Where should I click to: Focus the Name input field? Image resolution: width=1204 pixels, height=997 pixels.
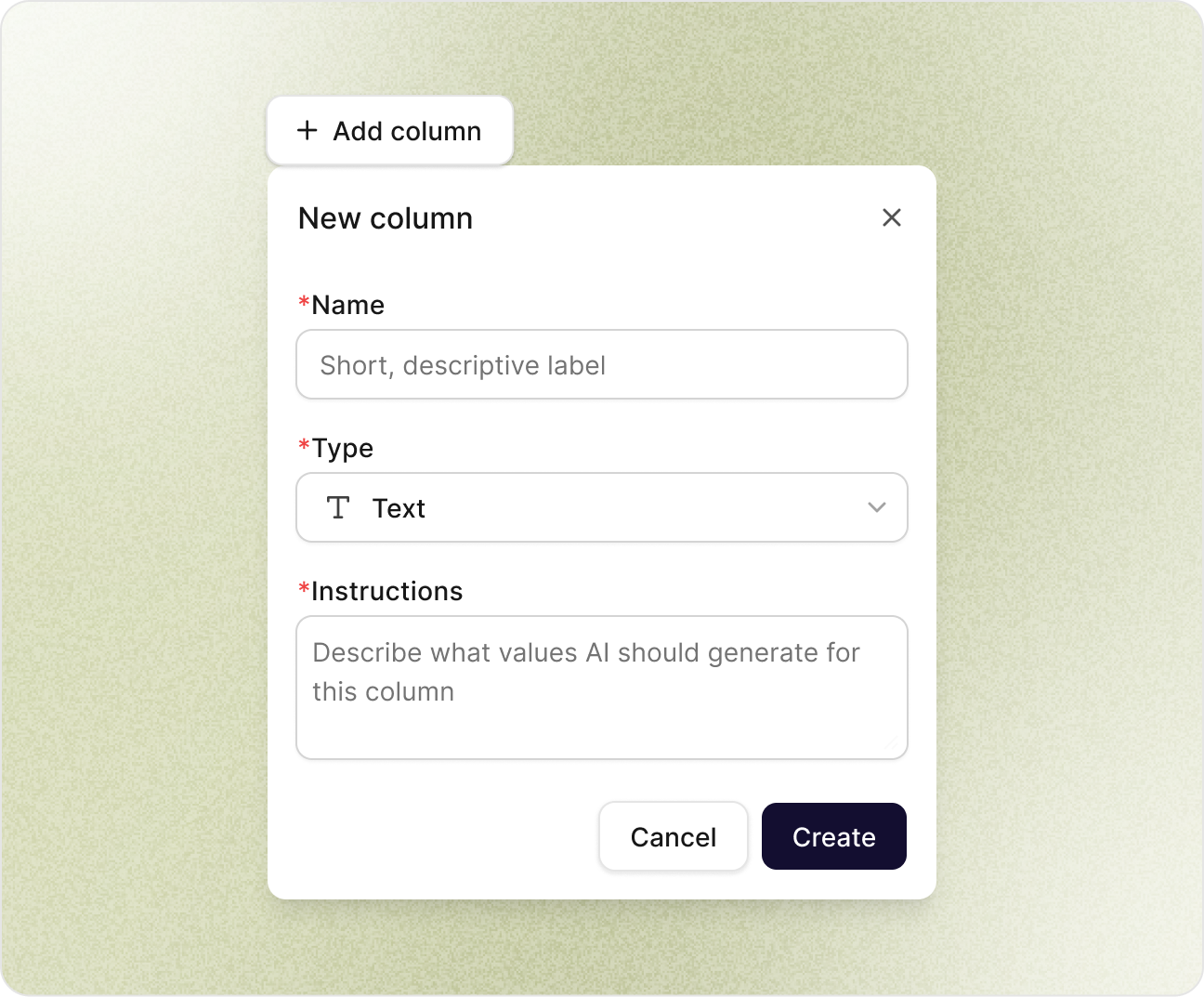click(x=601, y=364)
